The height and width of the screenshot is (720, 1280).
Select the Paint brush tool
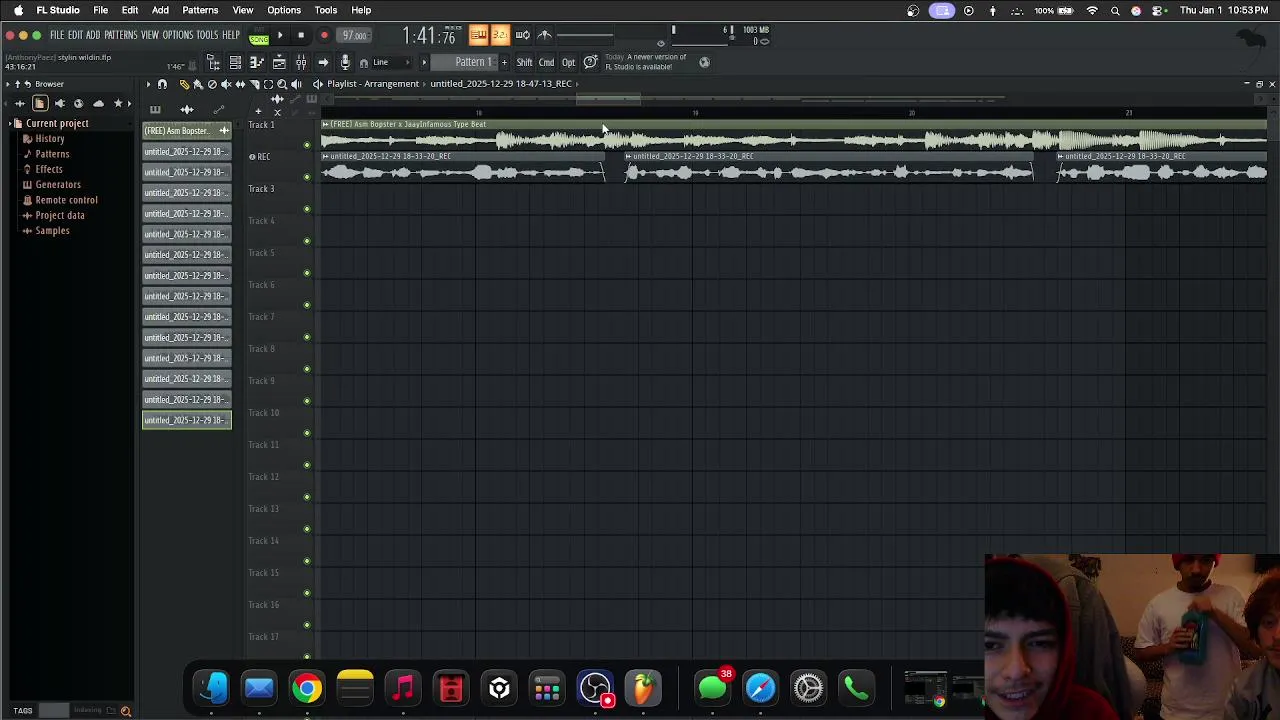click(x=198, y=84)
